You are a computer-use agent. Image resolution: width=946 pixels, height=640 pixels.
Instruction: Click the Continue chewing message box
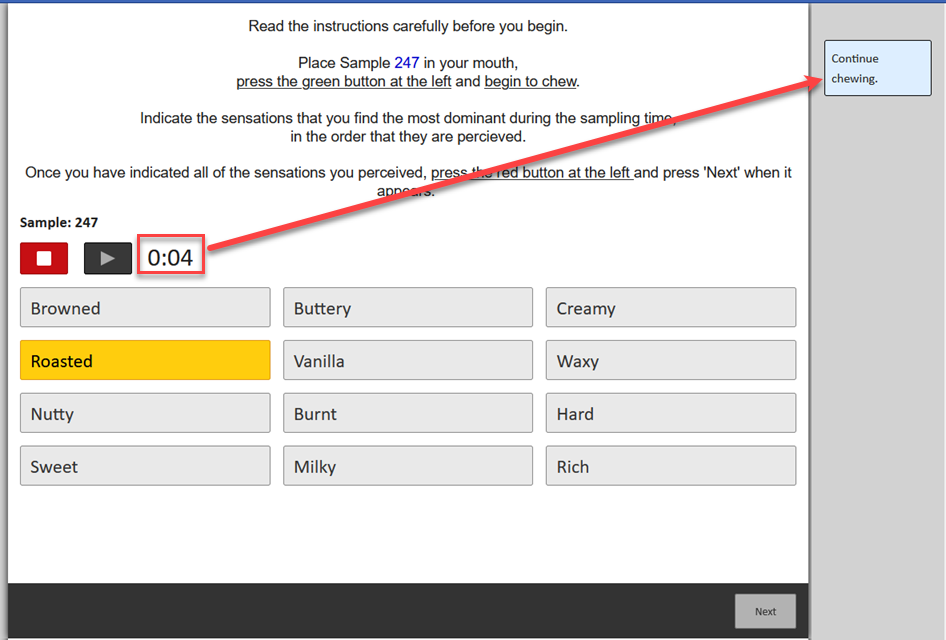pyautogui.click(x=878, y=68)
